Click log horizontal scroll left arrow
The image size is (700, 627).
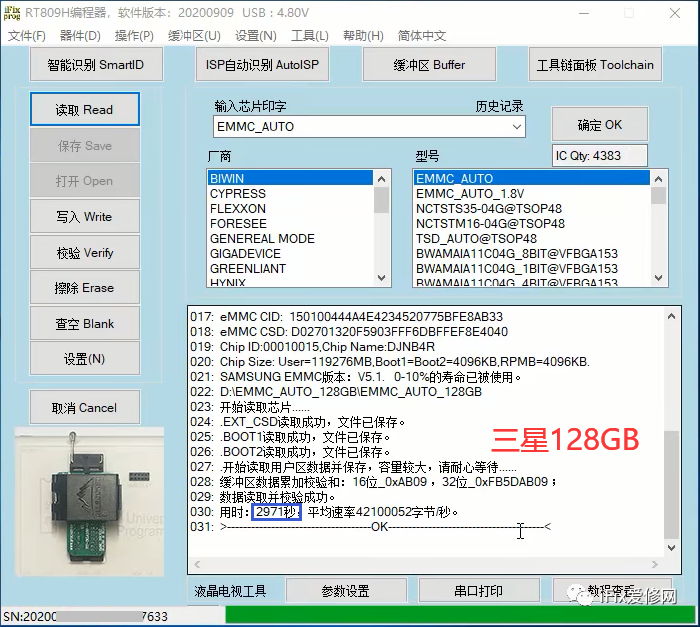[x=197, y=564]
